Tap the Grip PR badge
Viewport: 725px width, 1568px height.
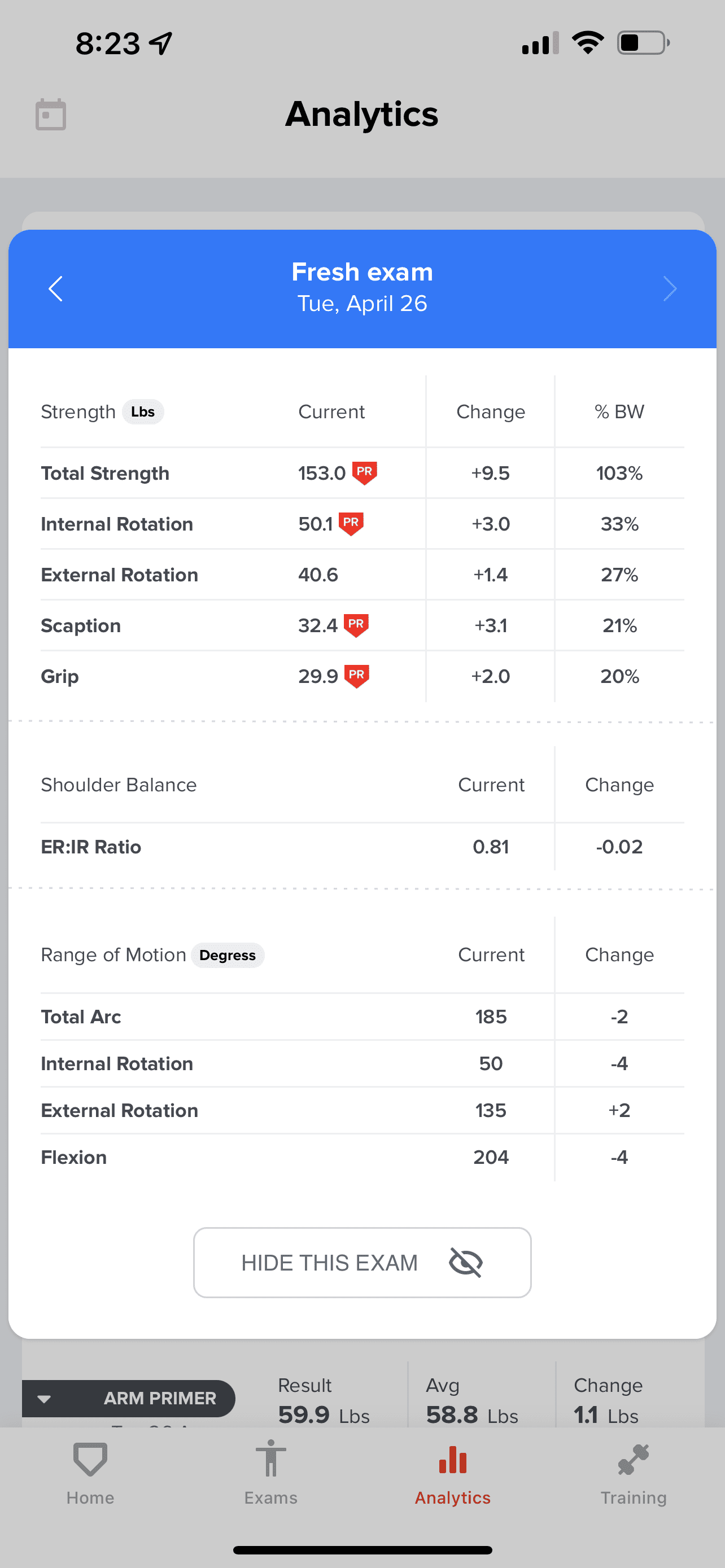[x=357, y=676]
